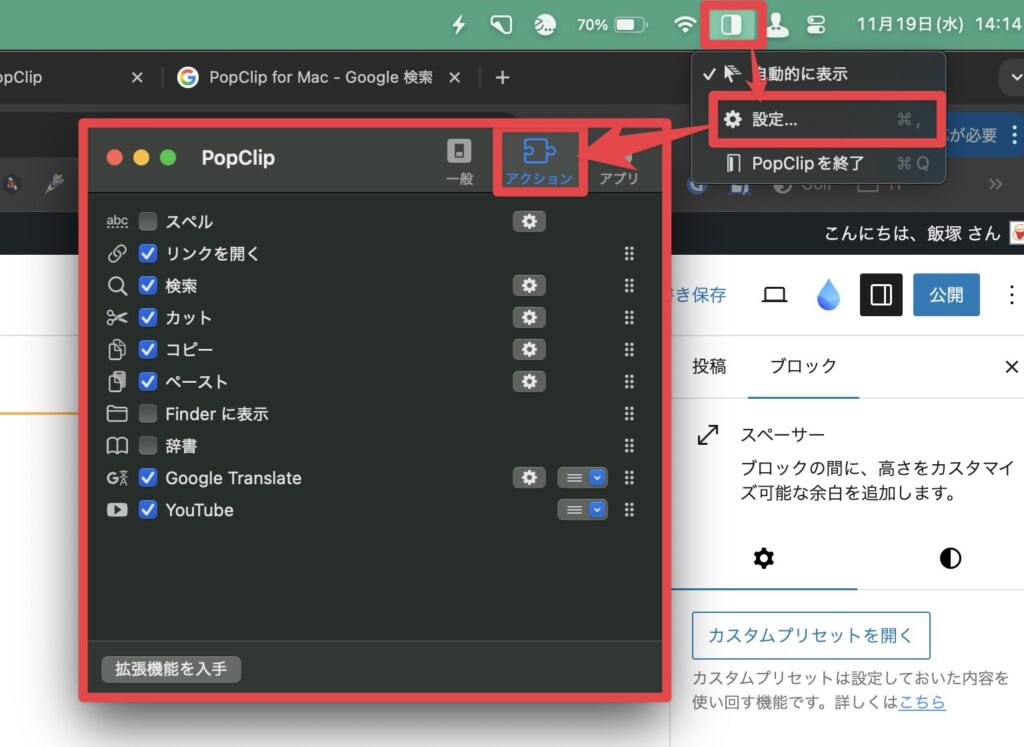This screenshot has height=747, width=1024.
Task: Open display dropdown for Google Translate
Action: 582,478
